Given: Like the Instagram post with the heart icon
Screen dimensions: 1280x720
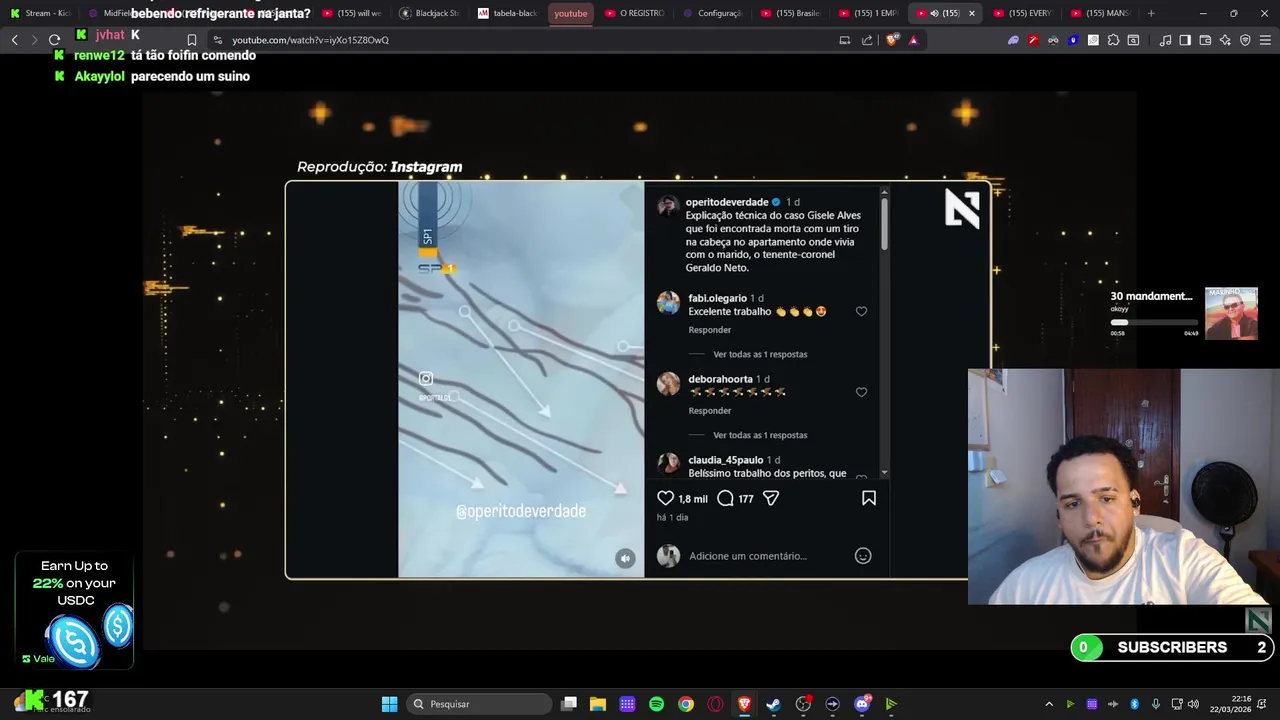Looking at the screenshot, I should point(665,498).
